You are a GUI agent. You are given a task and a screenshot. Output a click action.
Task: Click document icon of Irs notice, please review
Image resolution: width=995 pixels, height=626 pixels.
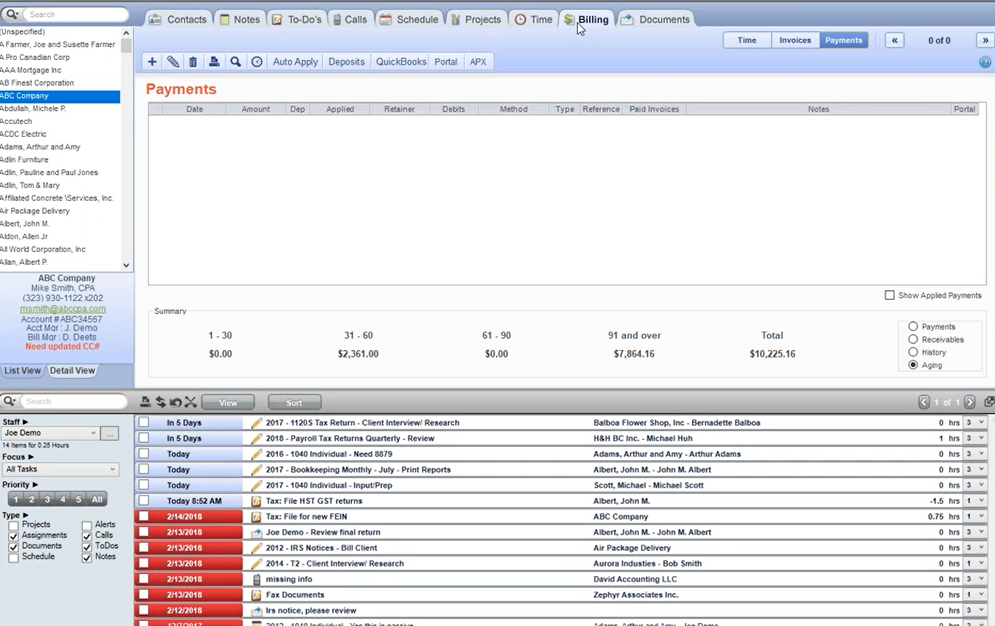pos(256,611)
